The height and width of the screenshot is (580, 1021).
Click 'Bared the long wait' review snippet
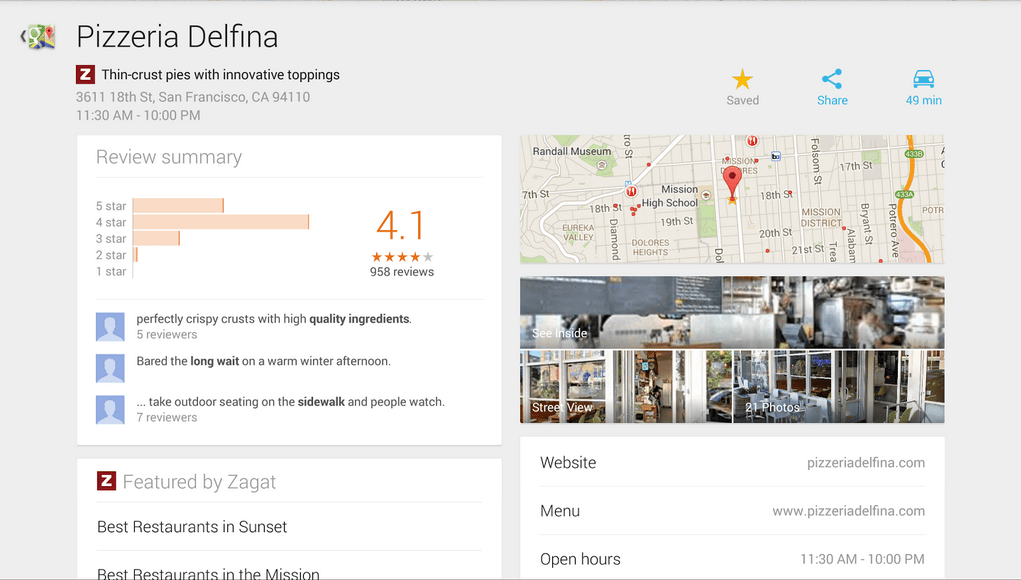tap(263, 361)
